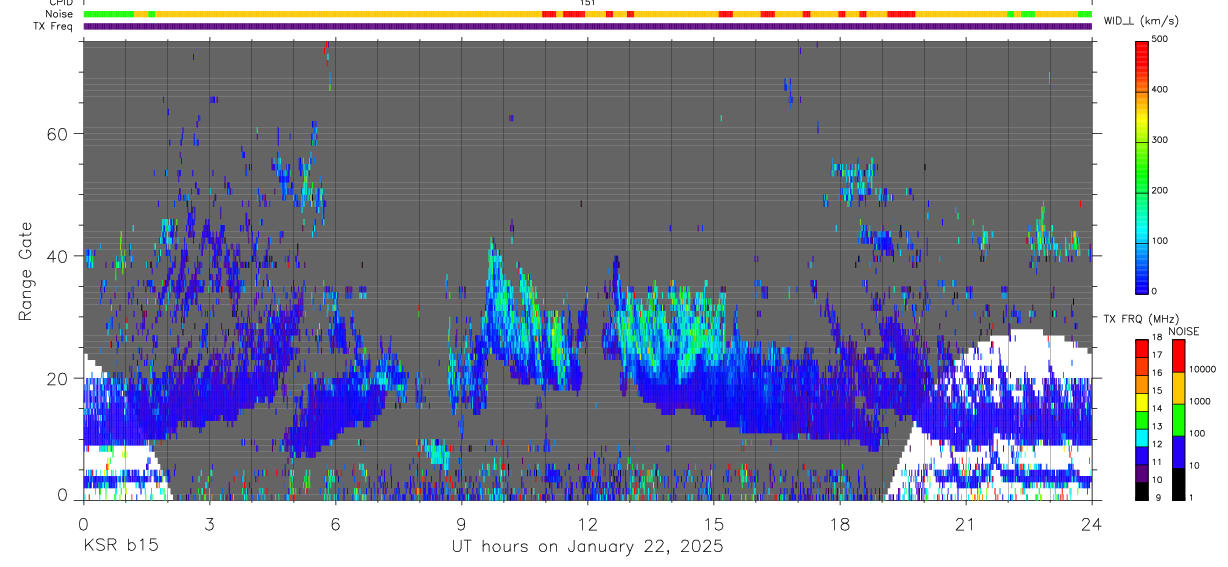Click the 500 tick on width colorbar
The width and height of the screenshot is (1228, 567).
pyautogui.click(x=1160, y=40)
